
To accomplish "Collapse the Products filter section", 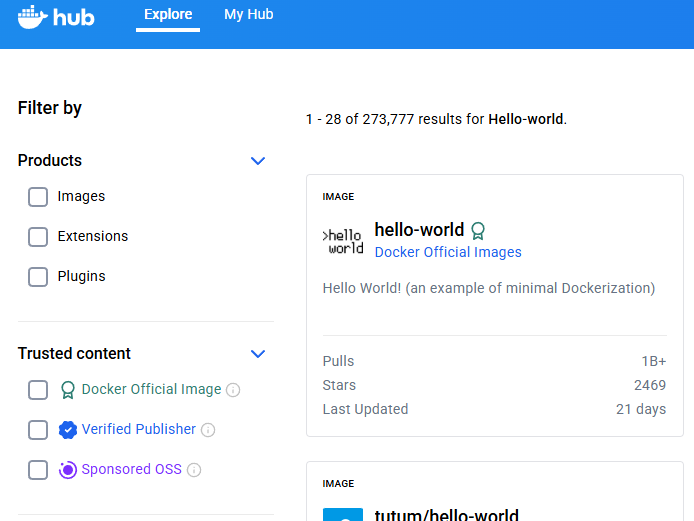I will (258, 161).
